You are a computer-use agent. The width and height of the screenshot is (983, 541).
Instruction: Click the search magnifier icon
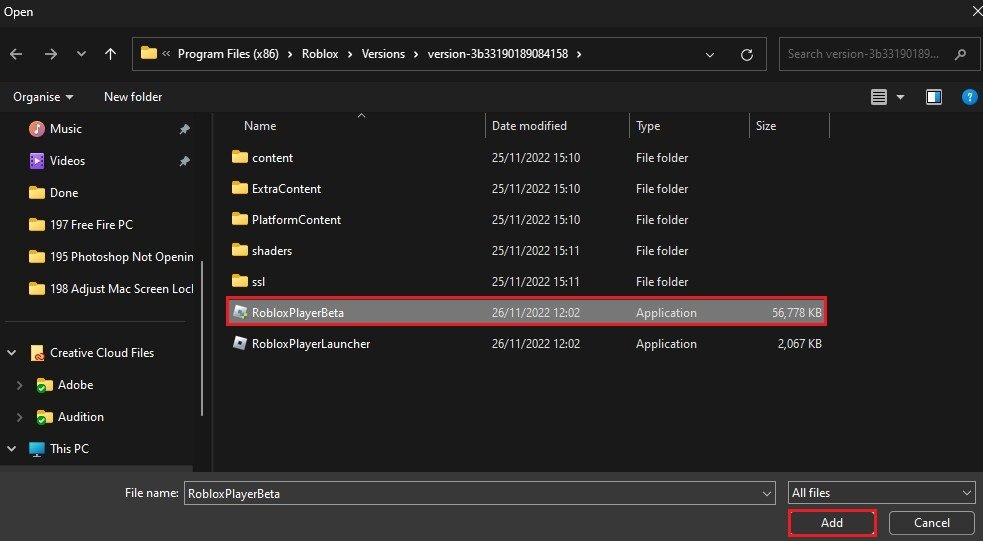click(960, 55)
